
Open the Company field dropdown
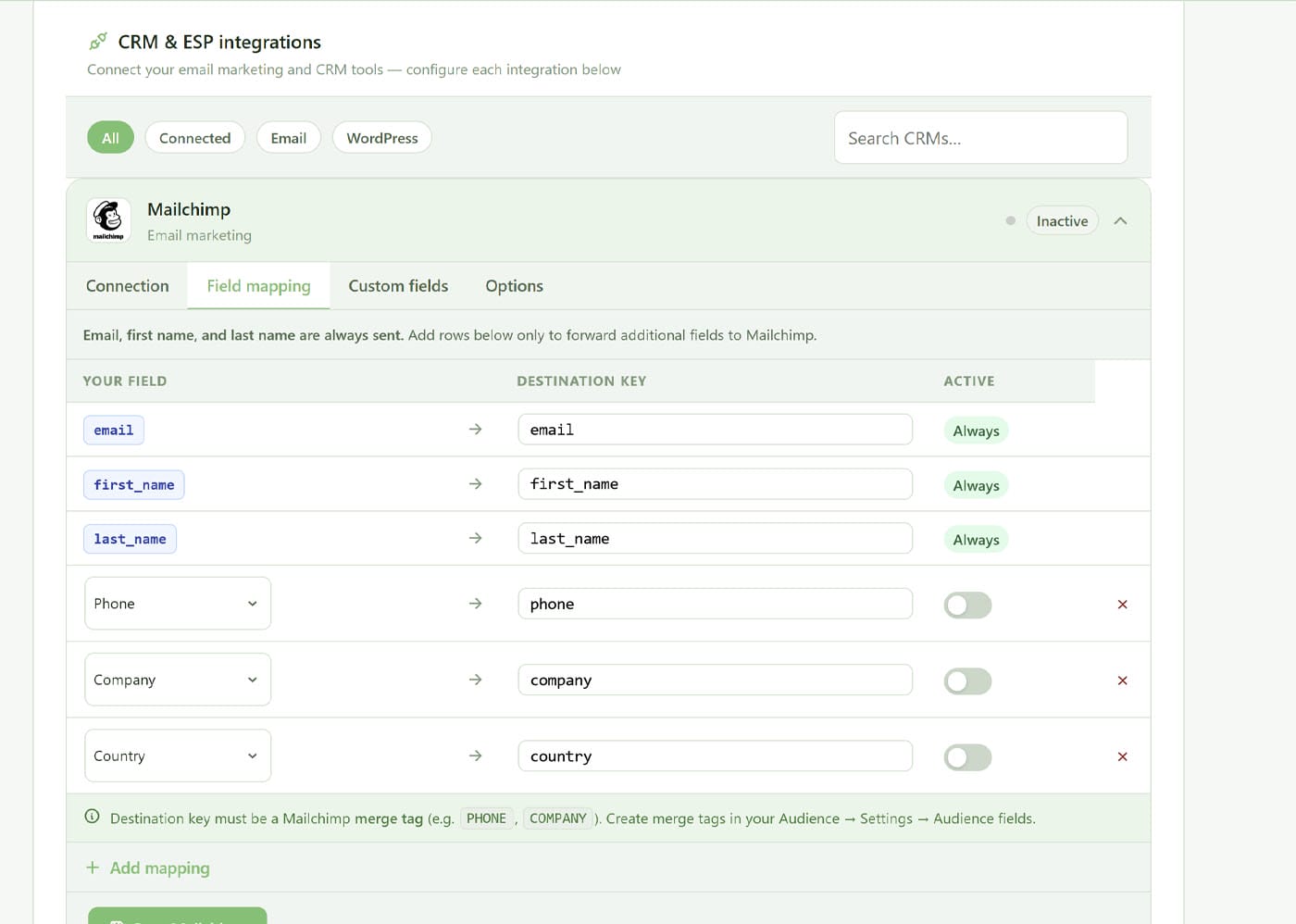(x=178, y=680)
